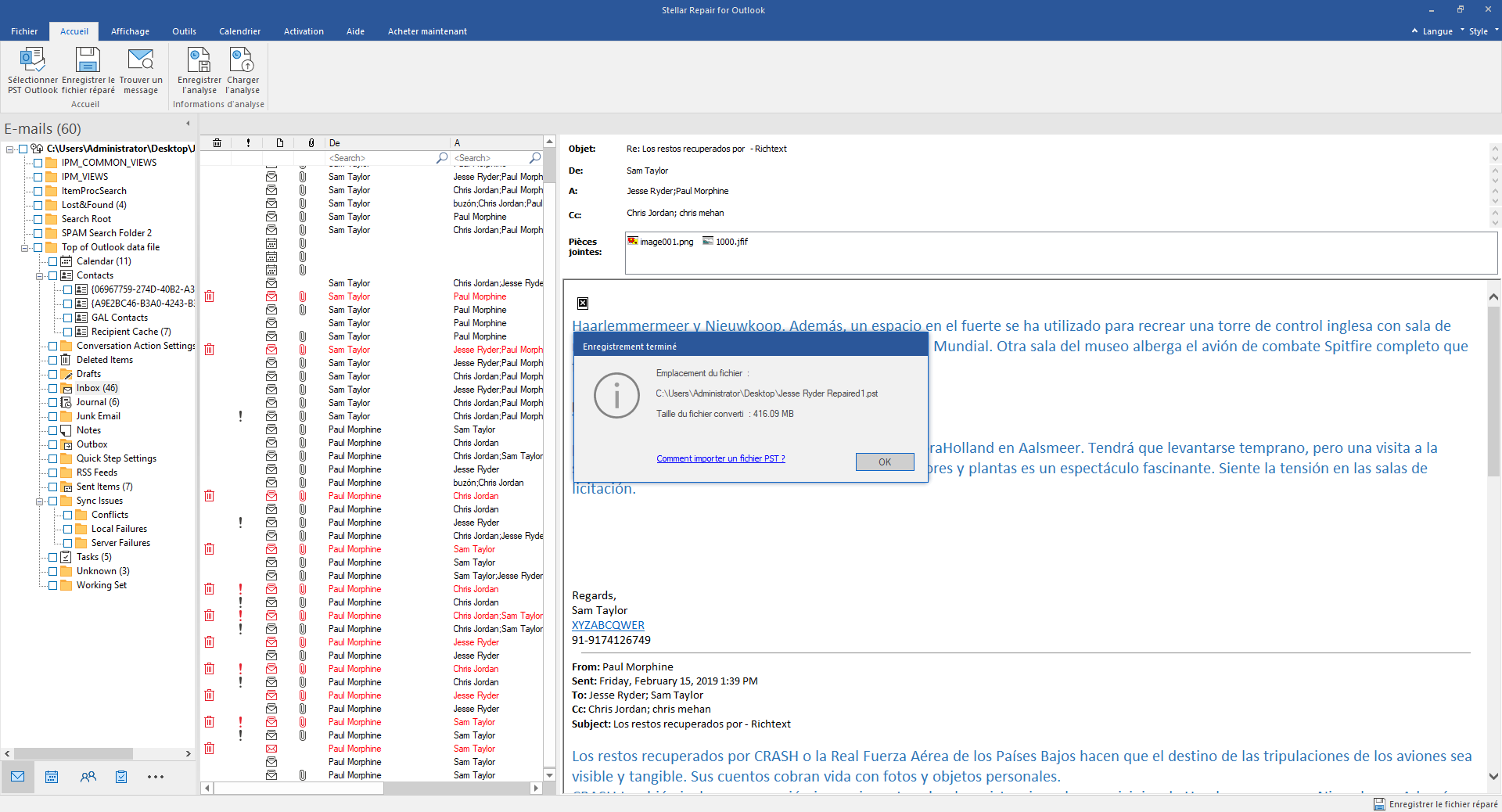Click the image001.png attachment
Viewport: 1502px width, 812px height.
[661, 242]
